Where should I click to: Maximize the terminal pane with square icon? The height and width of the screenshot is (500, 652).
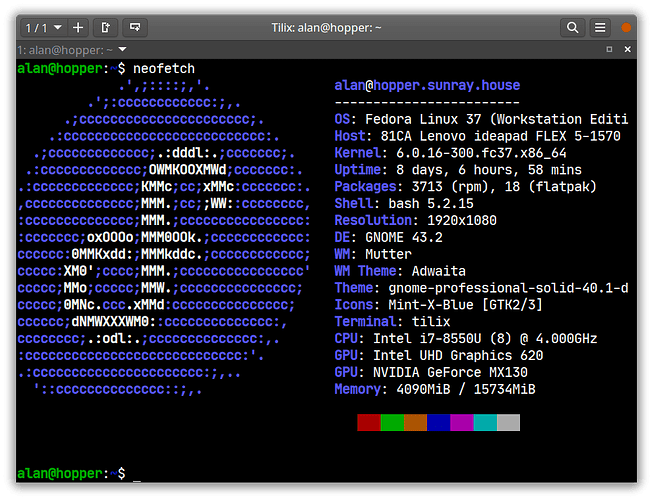609,49
